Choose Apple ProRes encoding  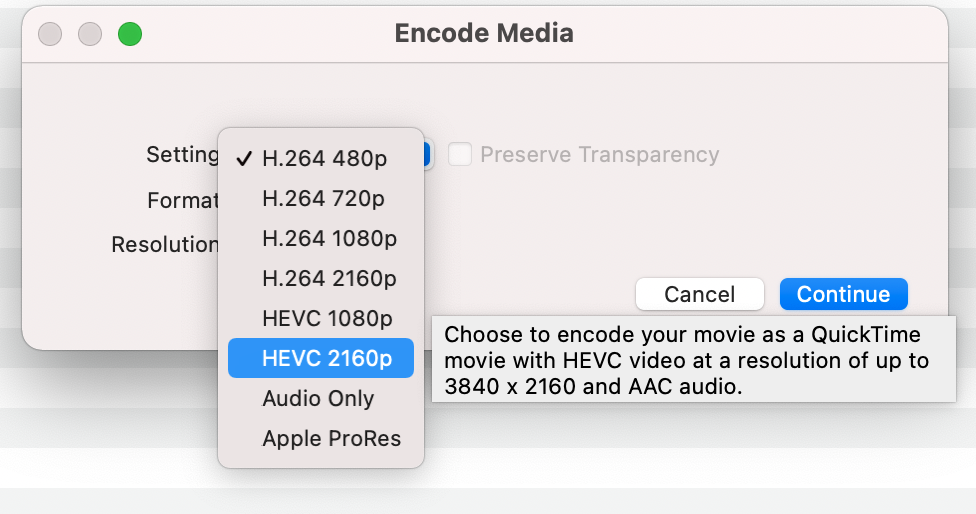coord(331,438)
